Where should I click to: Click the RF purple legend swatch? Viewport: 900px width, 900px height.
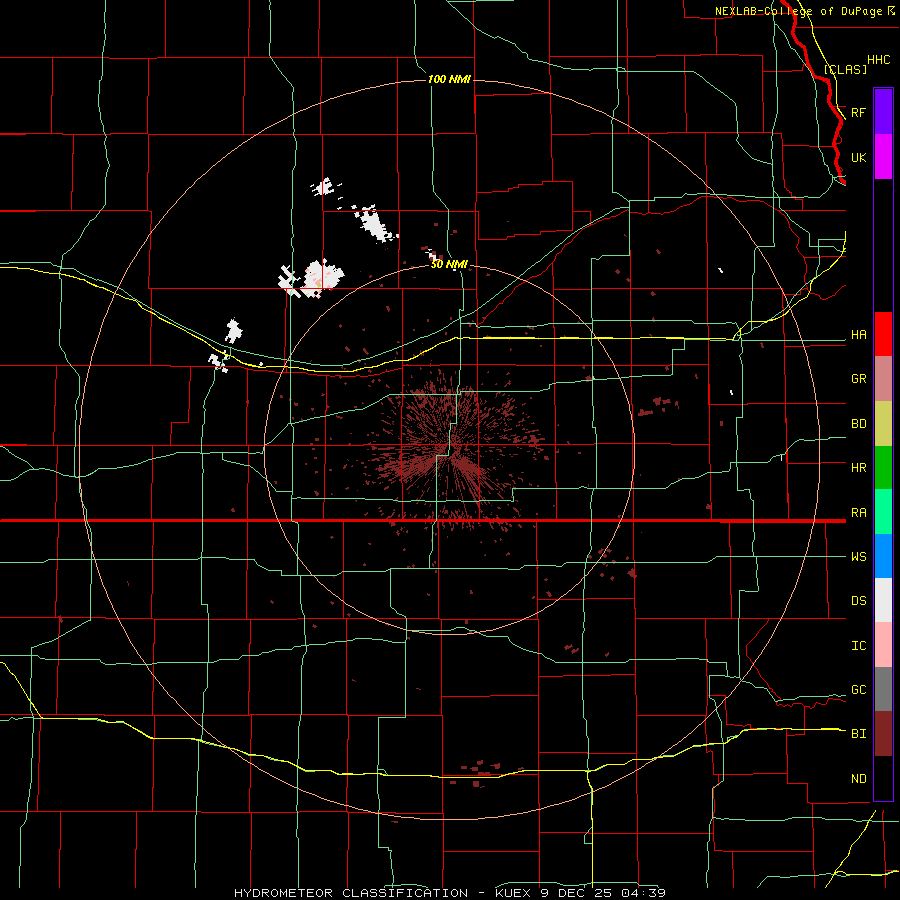click(x=883, y=112)
